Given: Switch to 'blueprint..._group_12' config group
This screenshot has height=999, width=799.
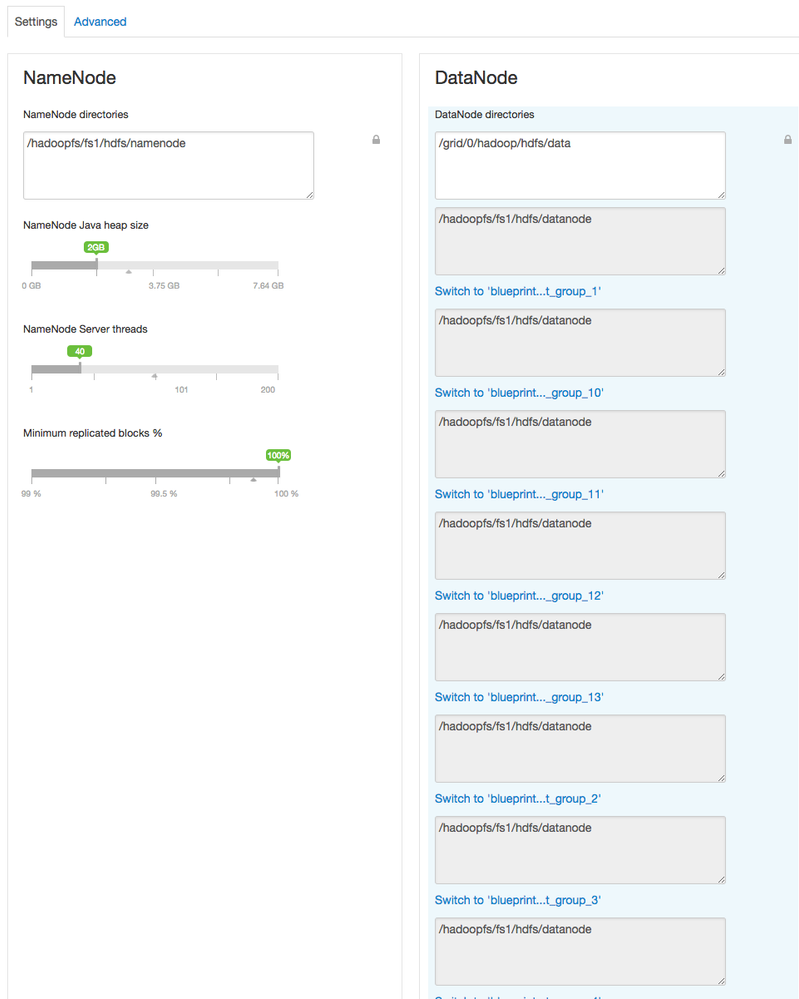Looking at the screenshot, I should click(519, 596).
